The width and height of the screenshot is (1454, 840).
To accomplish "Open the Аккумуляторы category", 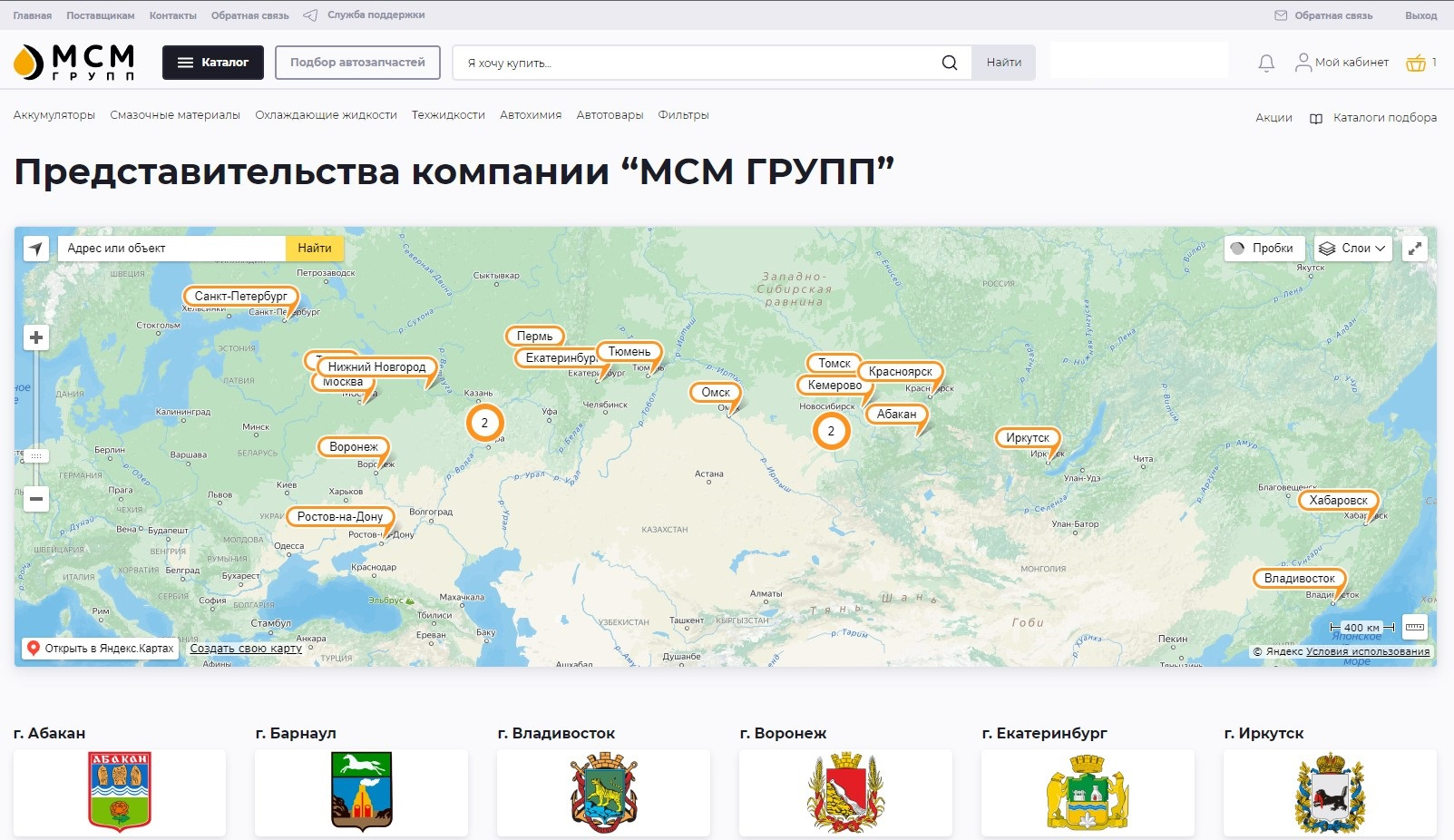I will (54, 115).
